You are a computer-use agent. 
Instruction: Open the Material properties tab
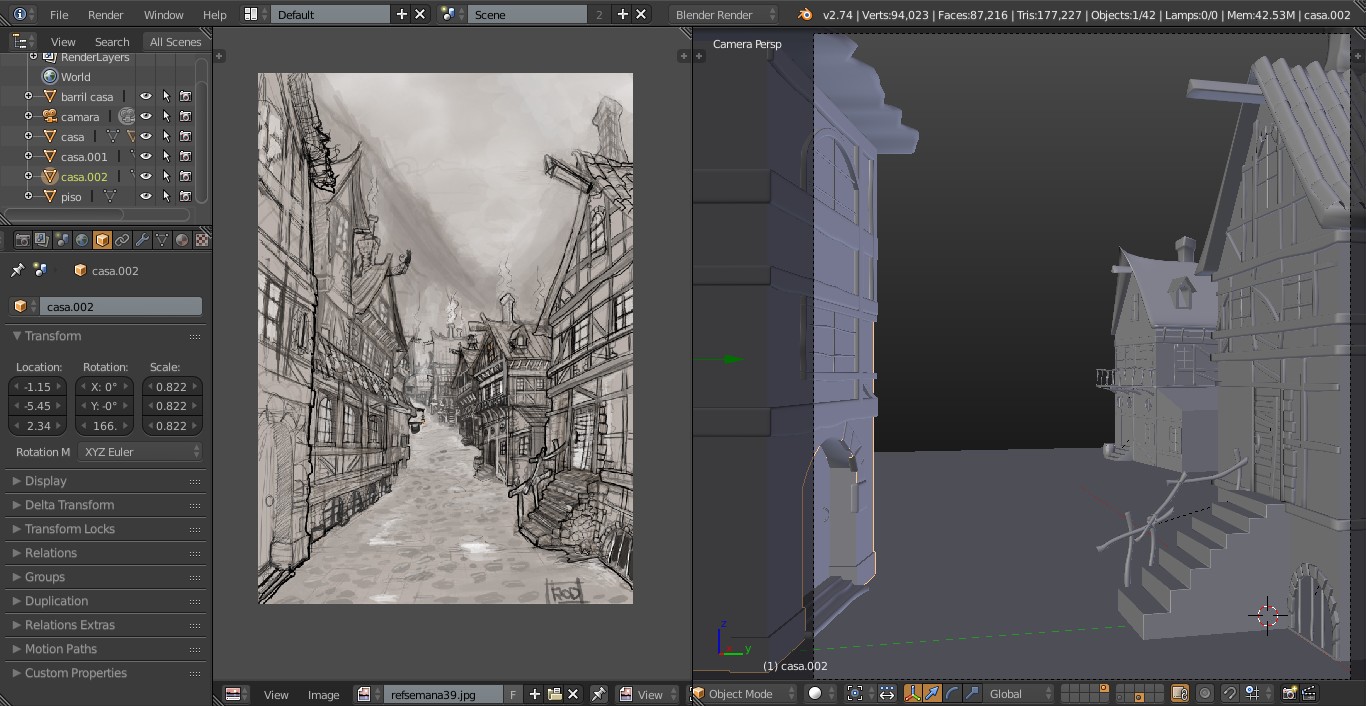point(182,240)
